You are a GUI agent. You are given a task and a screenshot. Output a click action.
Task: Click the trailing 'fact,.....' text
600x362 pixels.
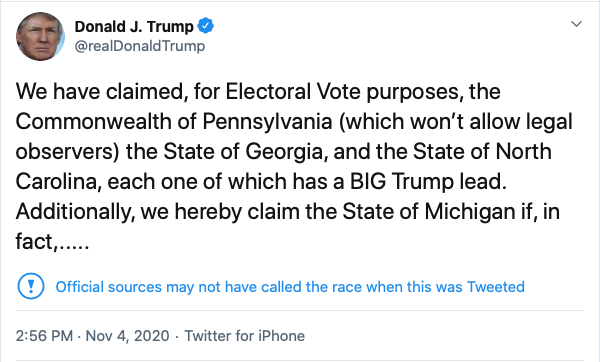point(52,241)
